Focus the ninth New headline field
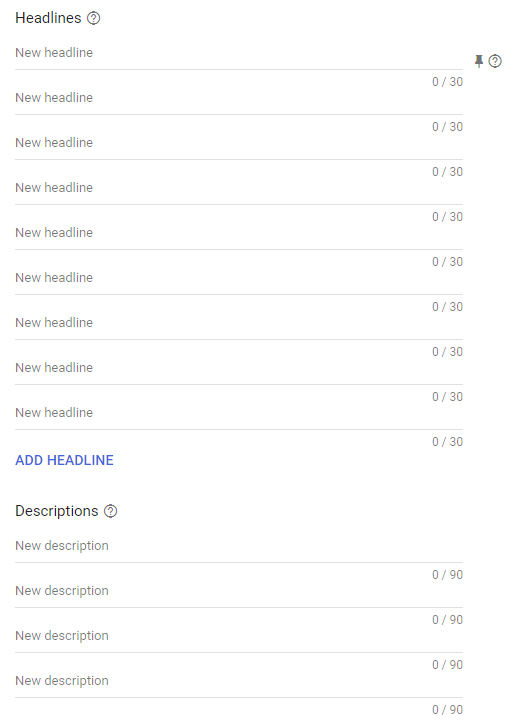The height and width of the screenshot is (727, 513). 239,413
